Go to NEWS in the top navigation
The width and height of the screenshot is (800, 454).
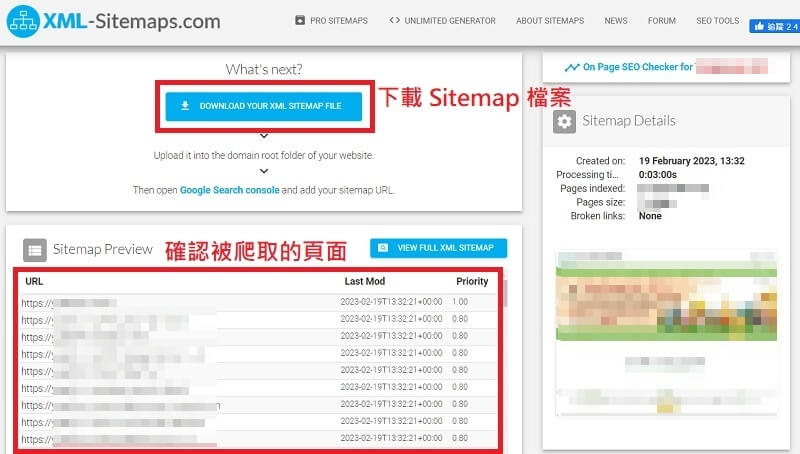coord(616,21)
